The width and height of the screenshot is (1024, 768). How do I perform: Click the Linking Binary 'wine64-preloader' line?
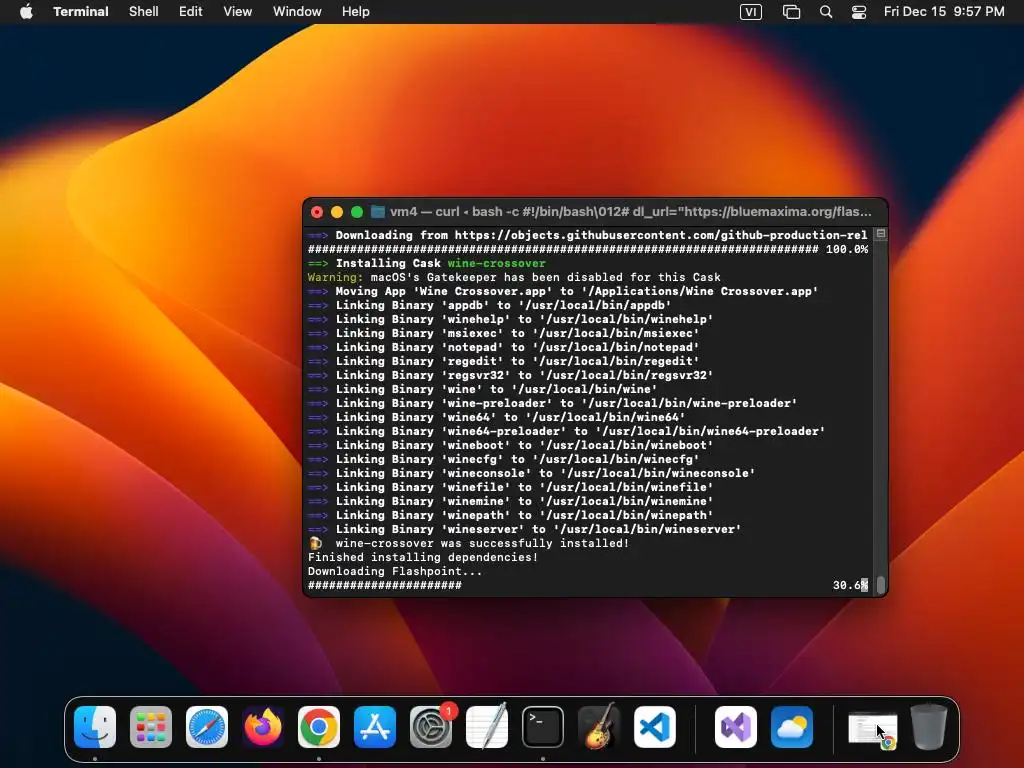[566, 431]
